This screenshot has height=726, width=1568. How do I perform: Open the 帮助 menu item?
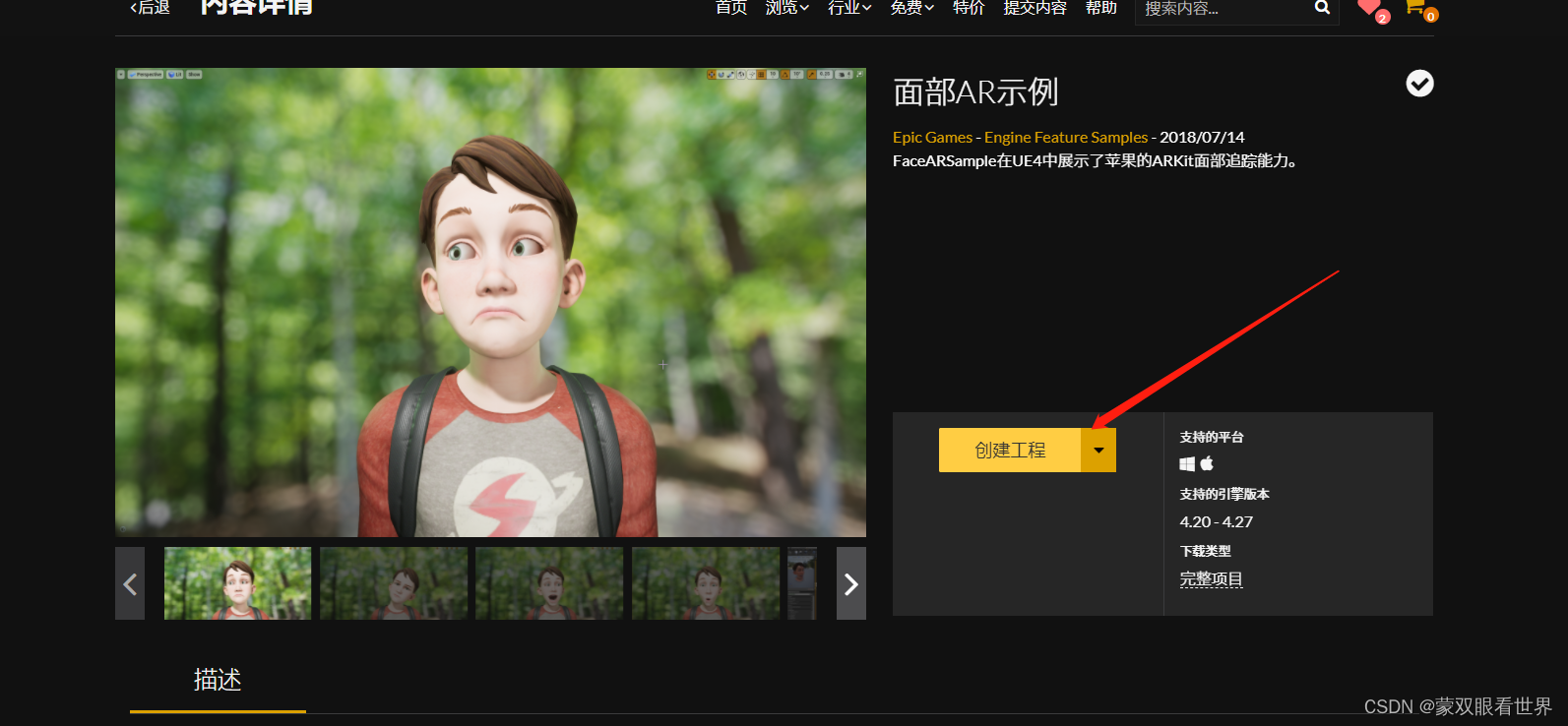click(1100, 7)
